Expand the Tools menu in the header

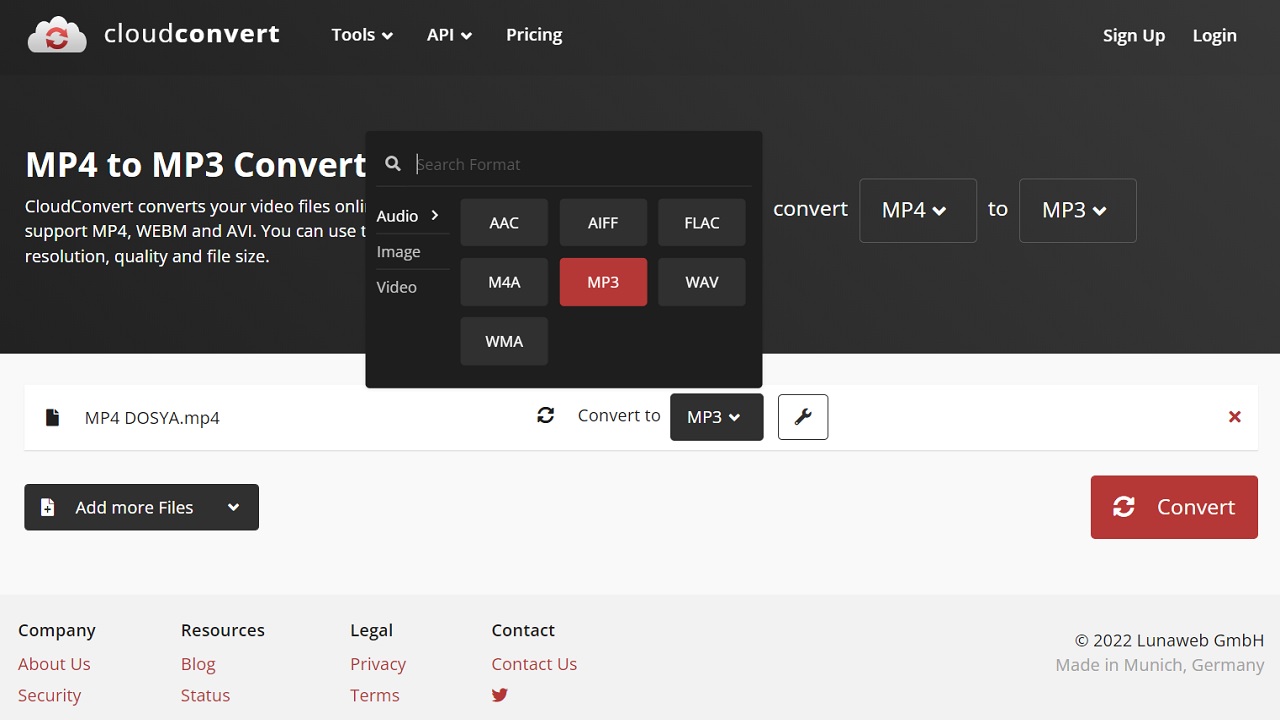(362, 35)
